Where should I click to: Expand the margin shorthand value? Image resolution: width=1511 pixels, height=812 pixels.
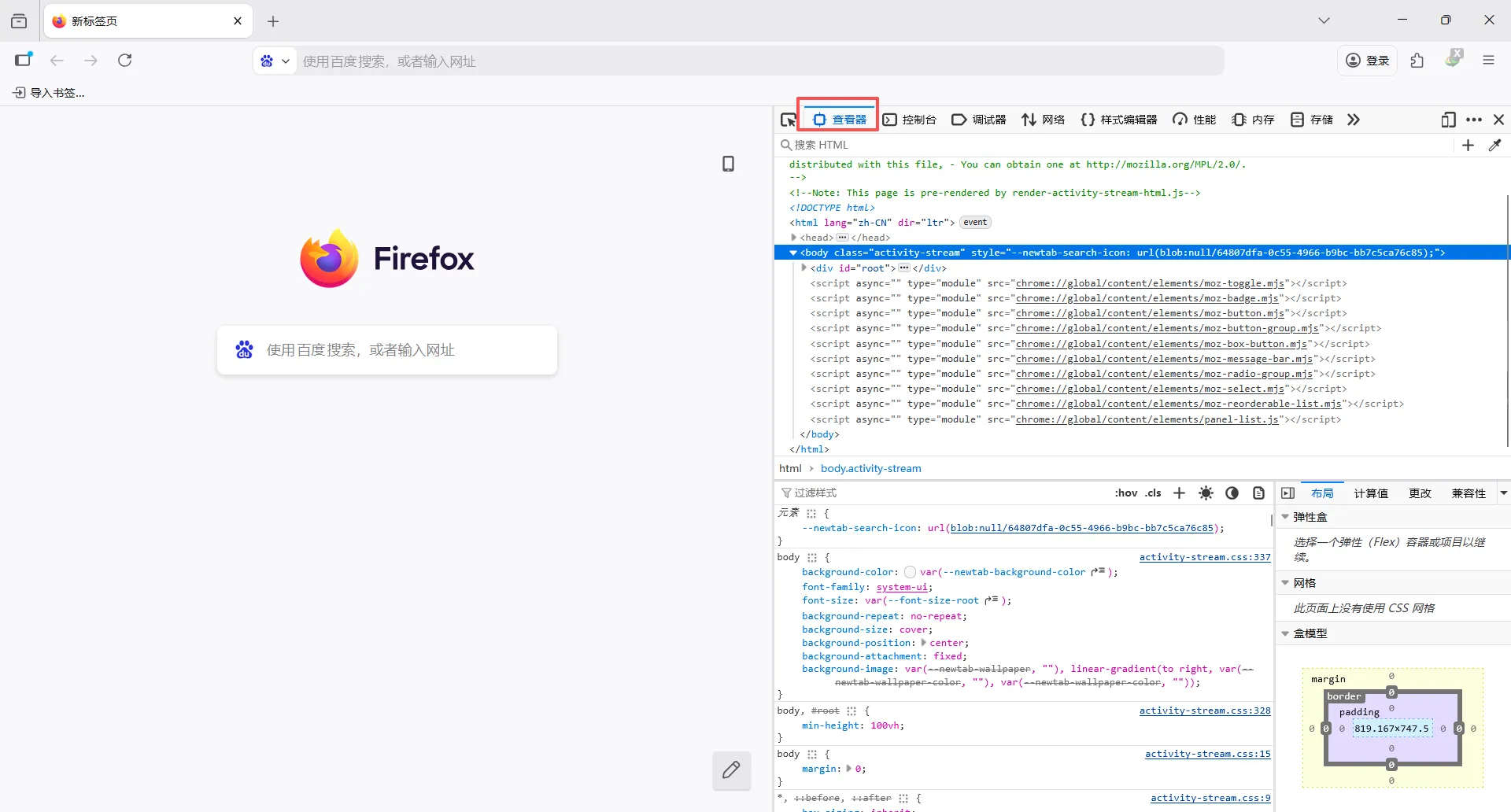point(848,769)
